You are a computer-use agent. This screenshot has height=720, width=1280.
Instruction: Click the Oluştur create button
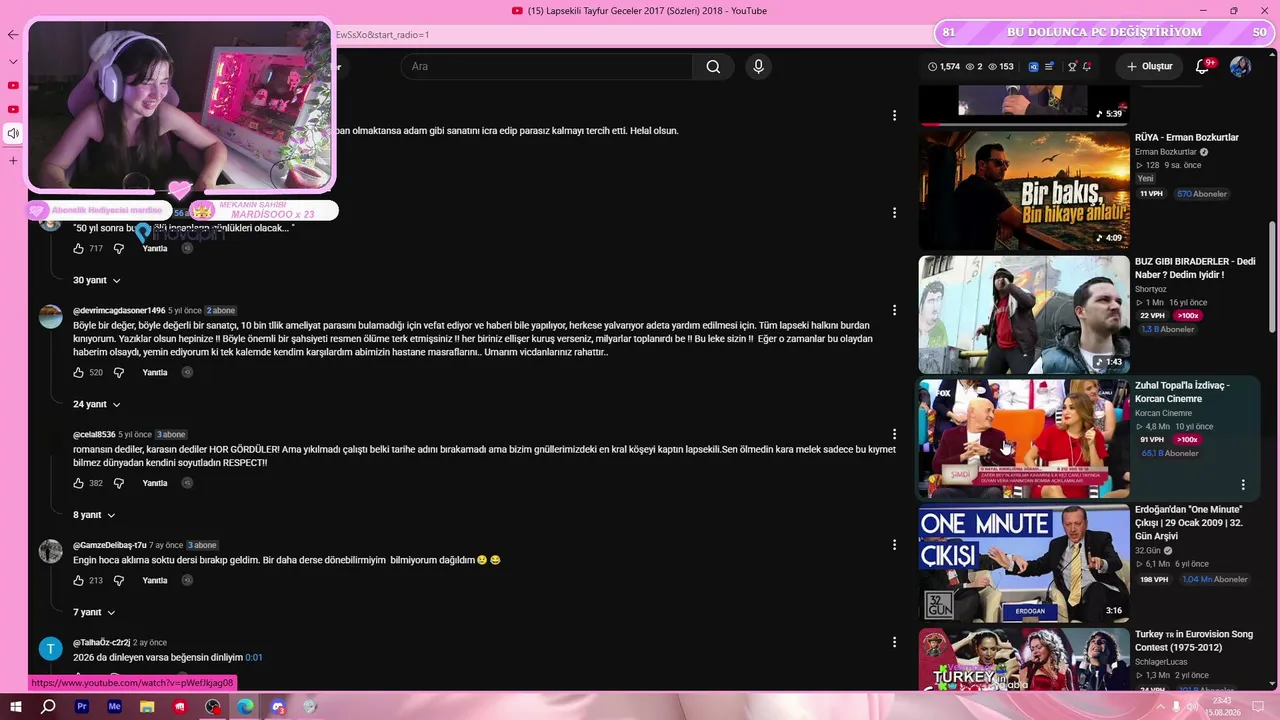tap(1149, 67)
